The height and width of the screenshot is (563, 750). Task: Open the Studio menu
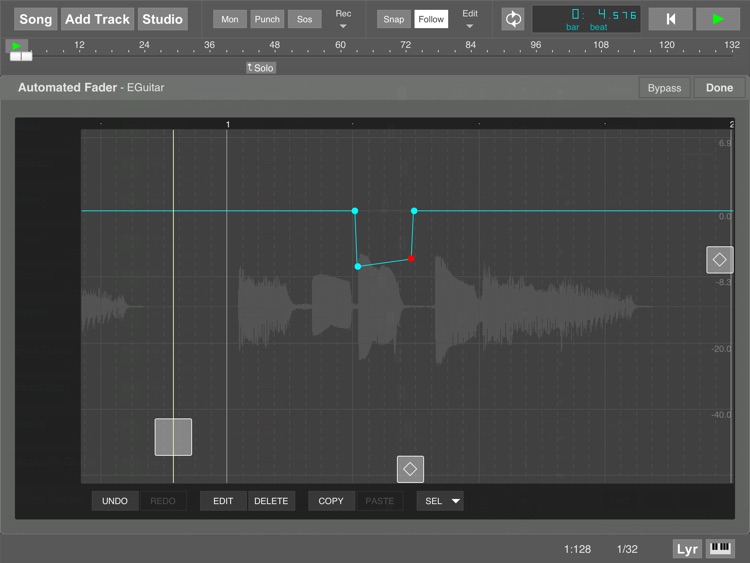tap(163, 19)
